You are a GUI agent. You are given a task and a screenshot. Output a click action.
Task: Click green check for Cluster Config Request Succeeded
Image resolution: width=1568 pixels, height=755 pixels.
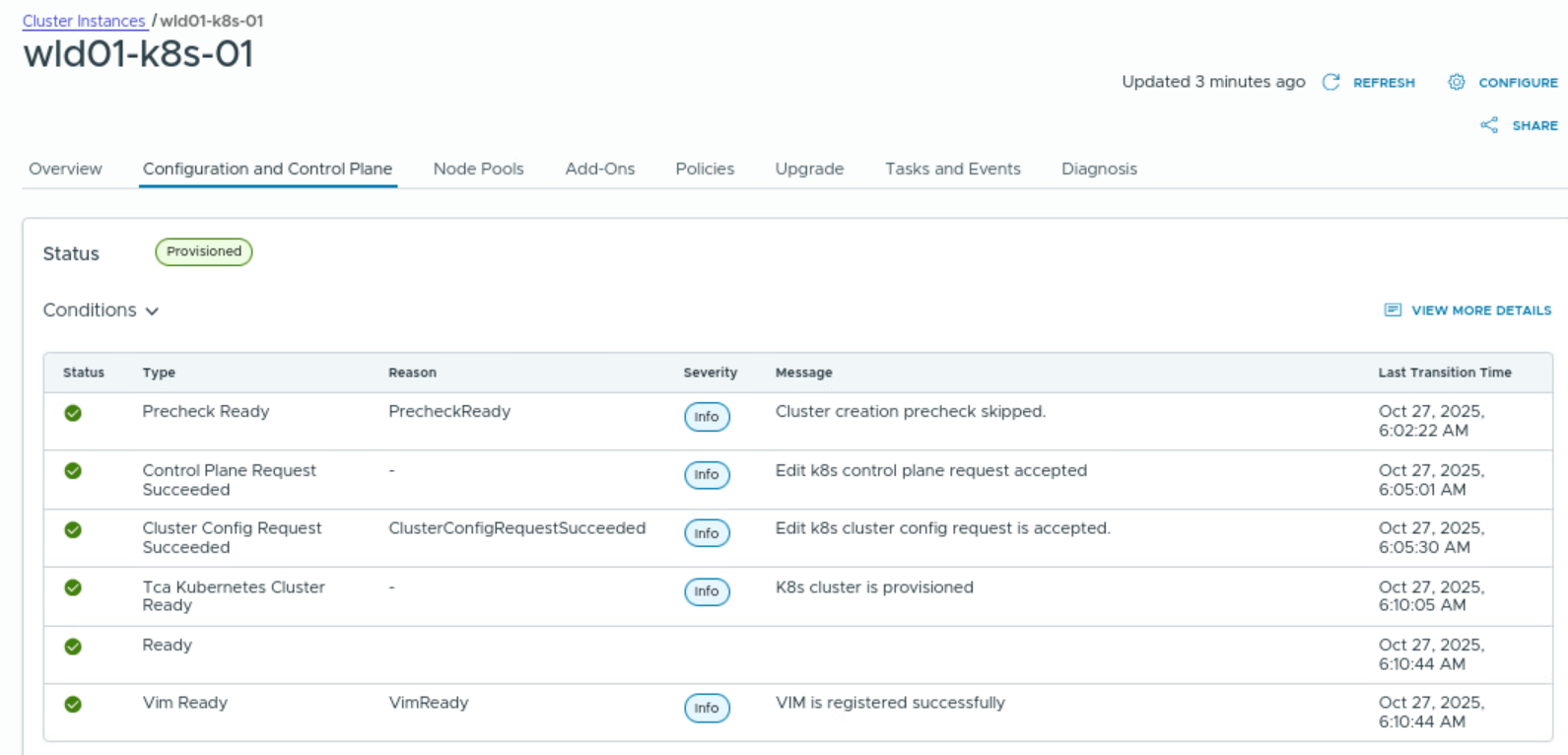tap(73, 530)
